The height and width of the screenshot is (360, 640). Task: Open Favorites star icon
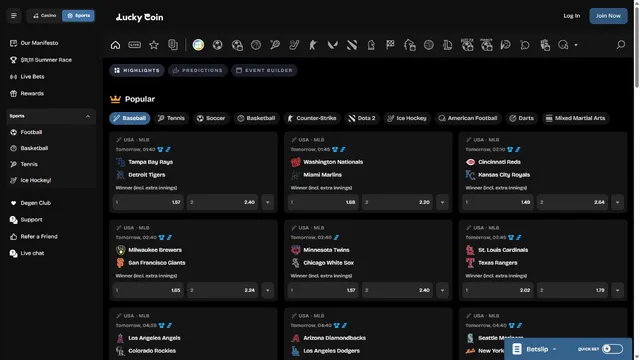click(154, 45)
